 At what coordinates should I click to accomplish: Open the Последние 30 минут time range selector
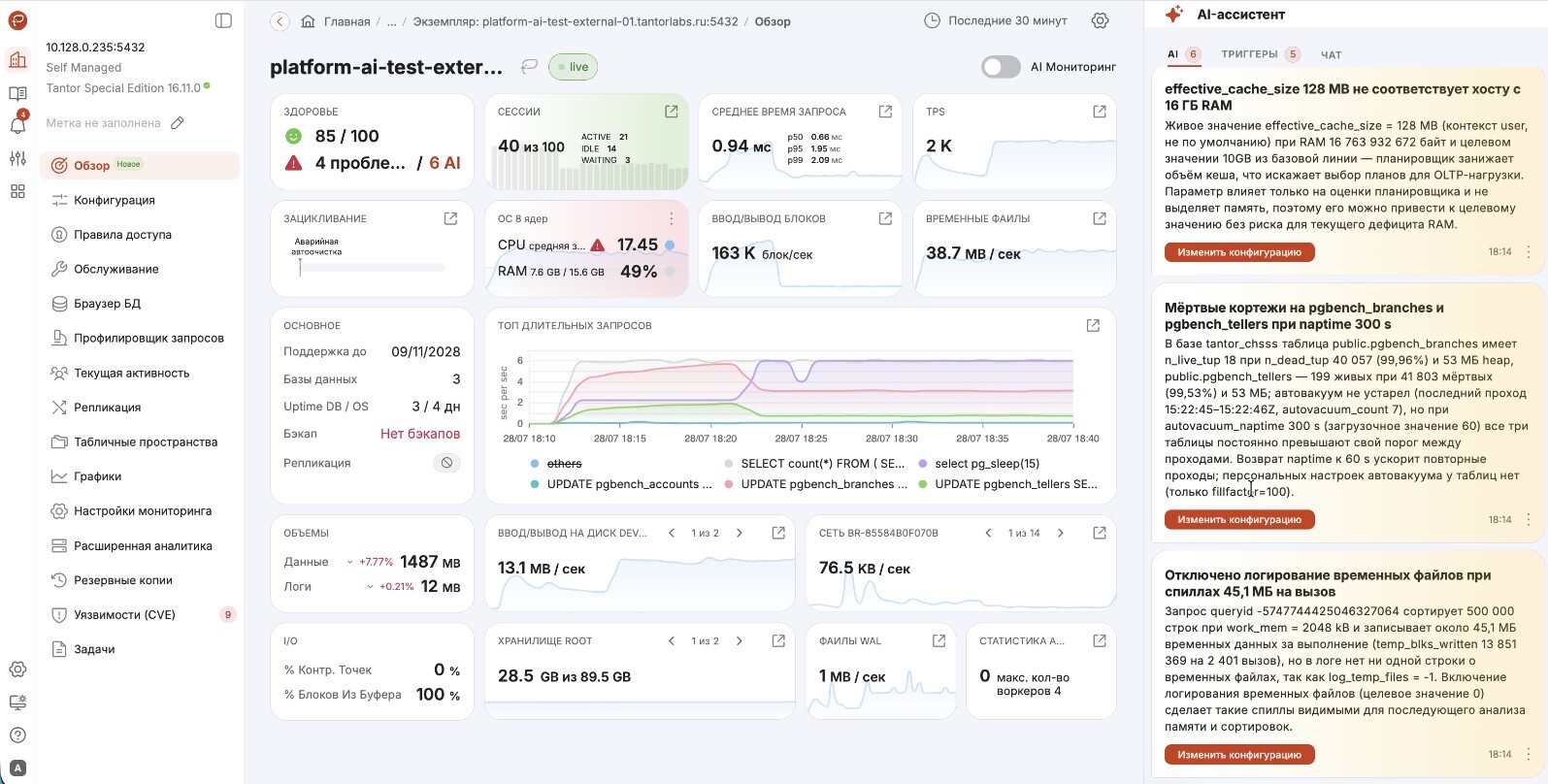[996, 20]
